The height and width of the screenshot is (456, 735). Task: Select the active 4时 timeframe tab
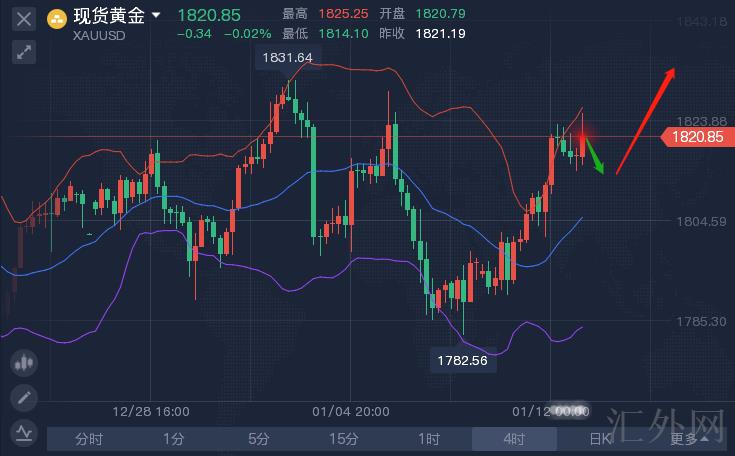tap(514, 438)
